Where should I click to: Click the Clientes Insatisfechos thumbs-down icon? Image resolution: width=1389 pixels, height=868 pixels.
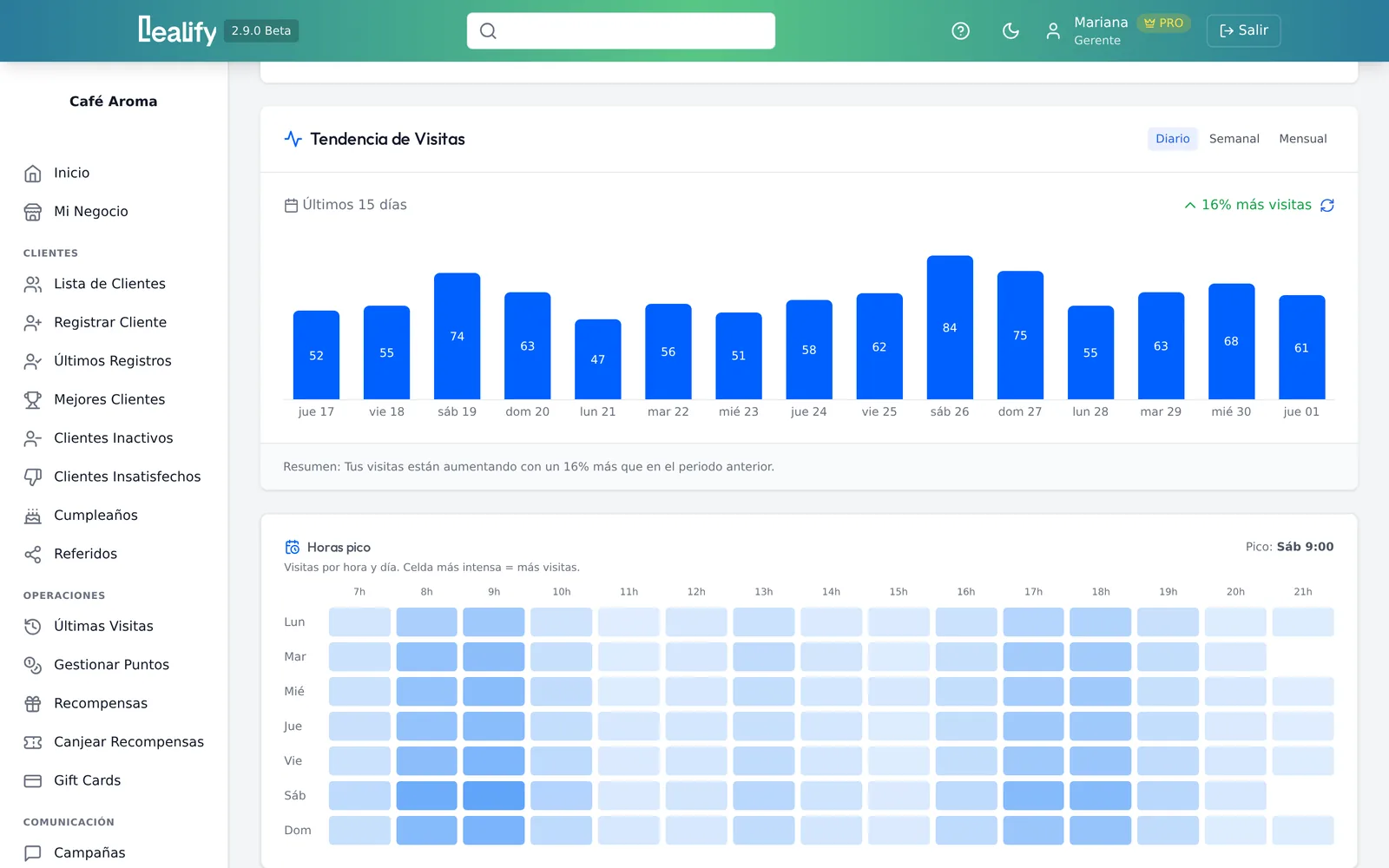tap(33, 477)
